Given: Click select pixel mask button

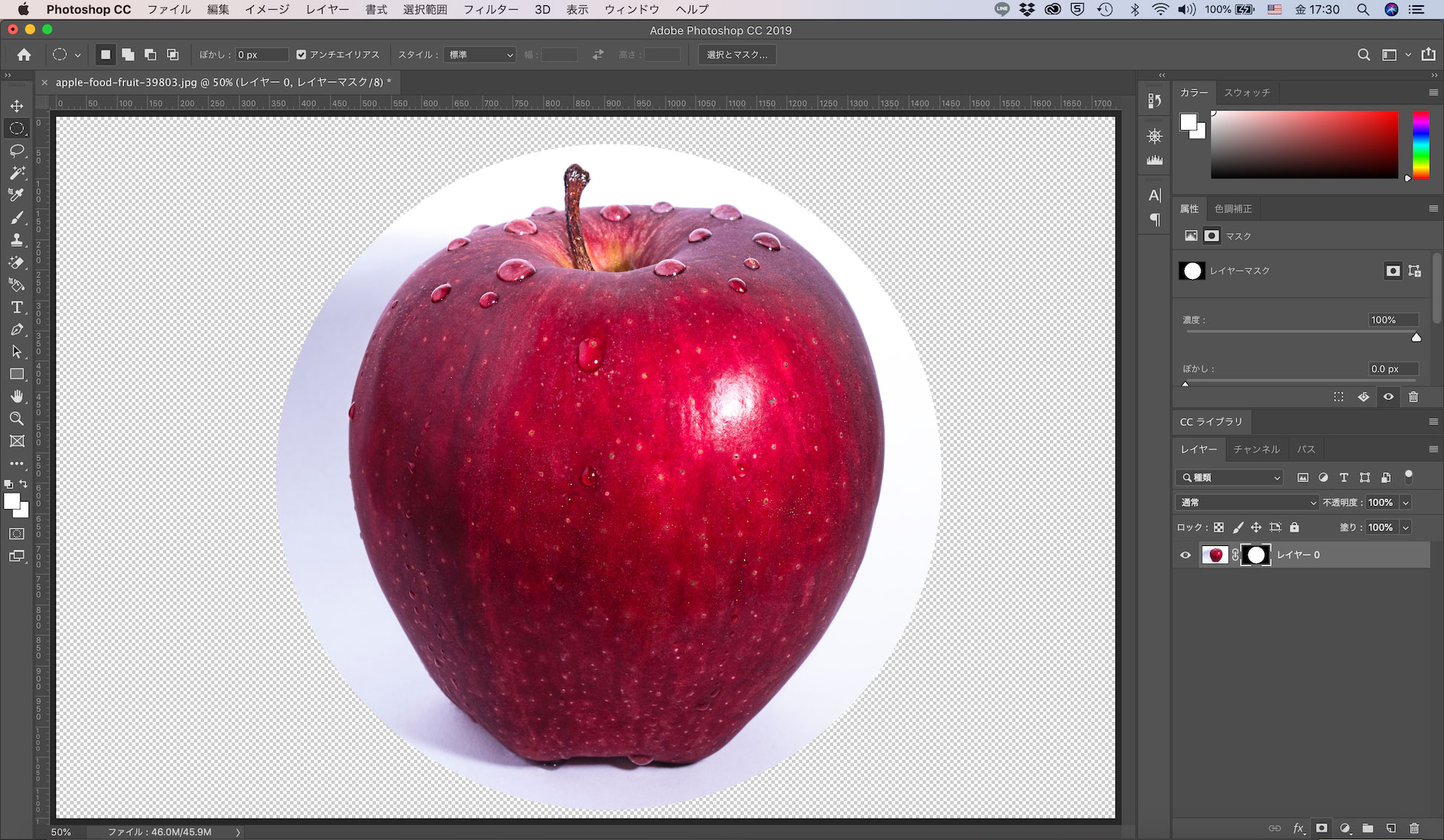Looking at the screenshot, I should coord(1393,271).
